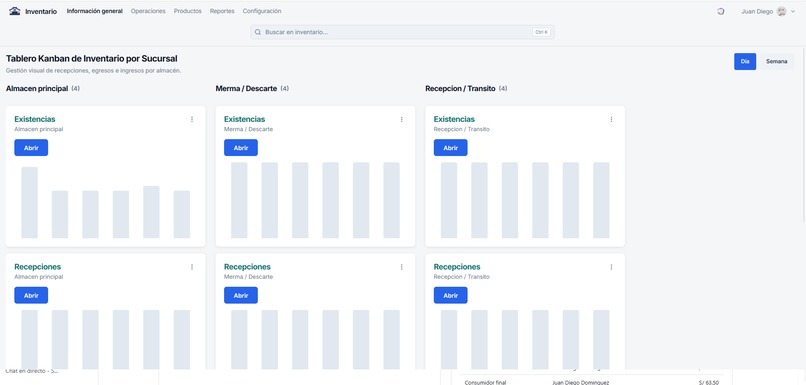Click the Inventario app logo icon
Screen dimensions: 806x385
(x=14, y=11)
